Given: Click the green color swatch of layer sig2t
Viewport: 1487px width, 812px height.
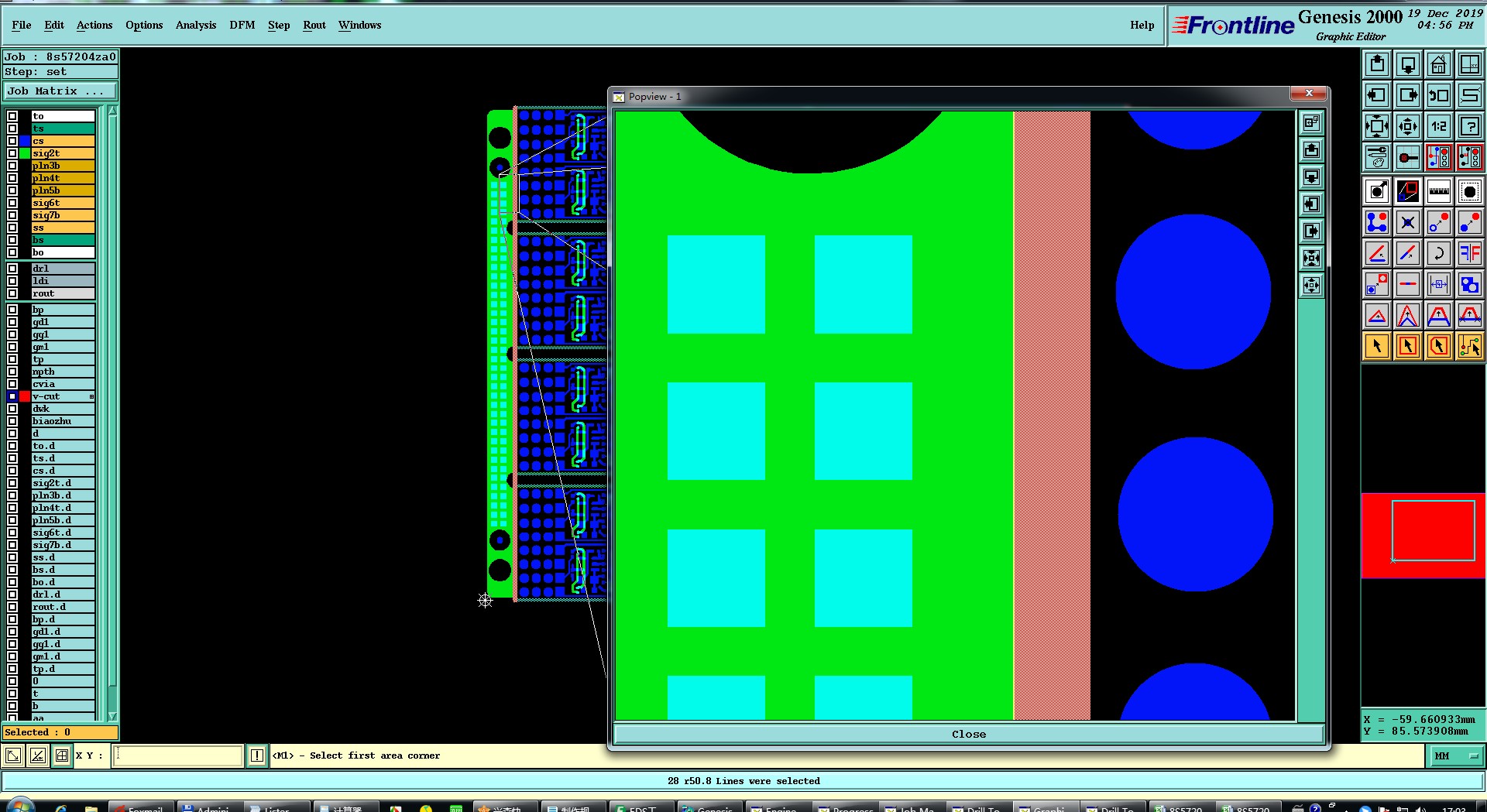Looking at the screenshot, I should pyautogui.click(x=25, y=153).
